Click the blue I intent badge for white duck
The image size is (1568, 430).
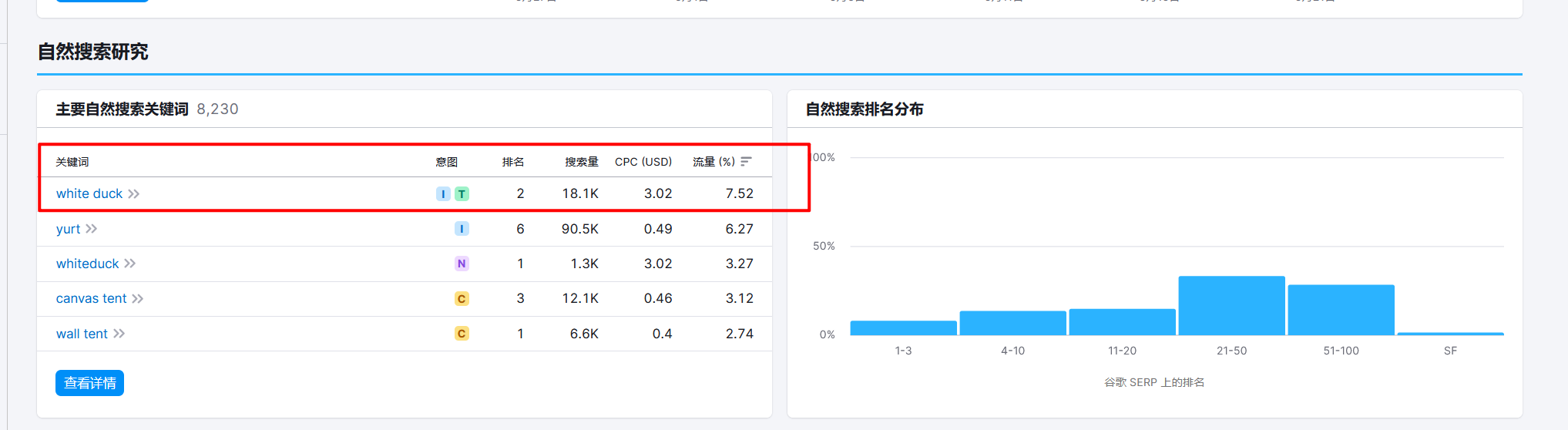pyautogui.click(x=443, y=194)
